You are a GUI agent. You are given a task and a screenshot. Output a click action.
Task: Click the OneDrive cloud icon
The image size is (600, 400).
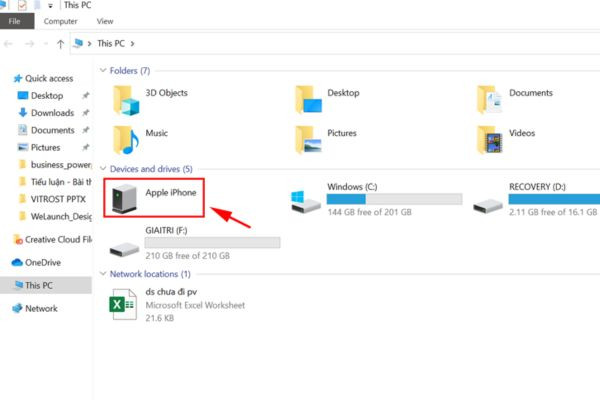pos(17,262)
